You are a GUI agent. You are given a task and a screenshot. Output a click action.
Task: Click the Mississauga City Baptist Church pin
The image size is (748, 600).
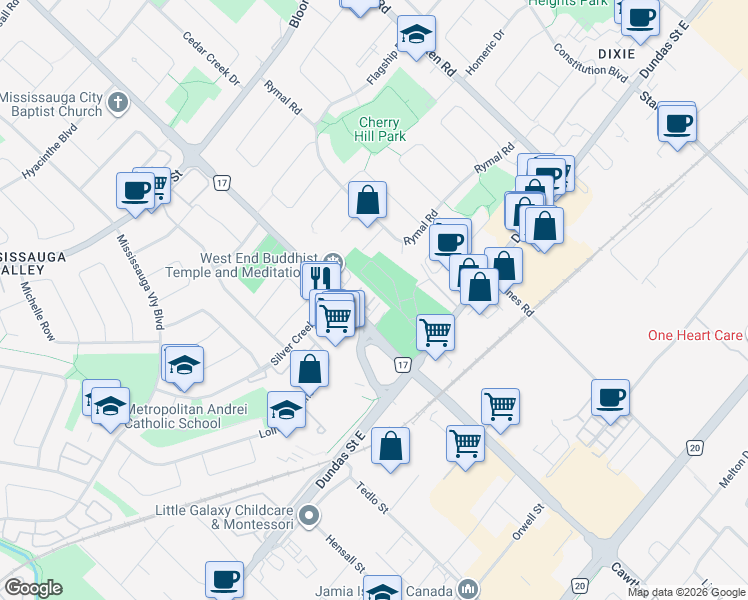click(x=118, y=103)
